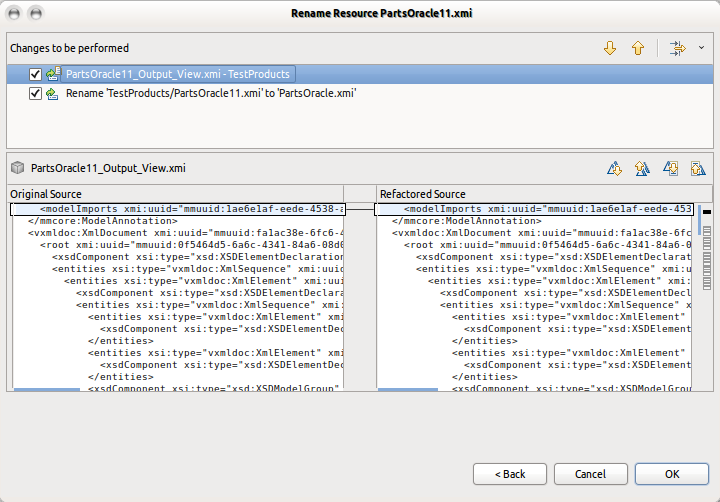Go to next difference icon

(x=615, y=169)
